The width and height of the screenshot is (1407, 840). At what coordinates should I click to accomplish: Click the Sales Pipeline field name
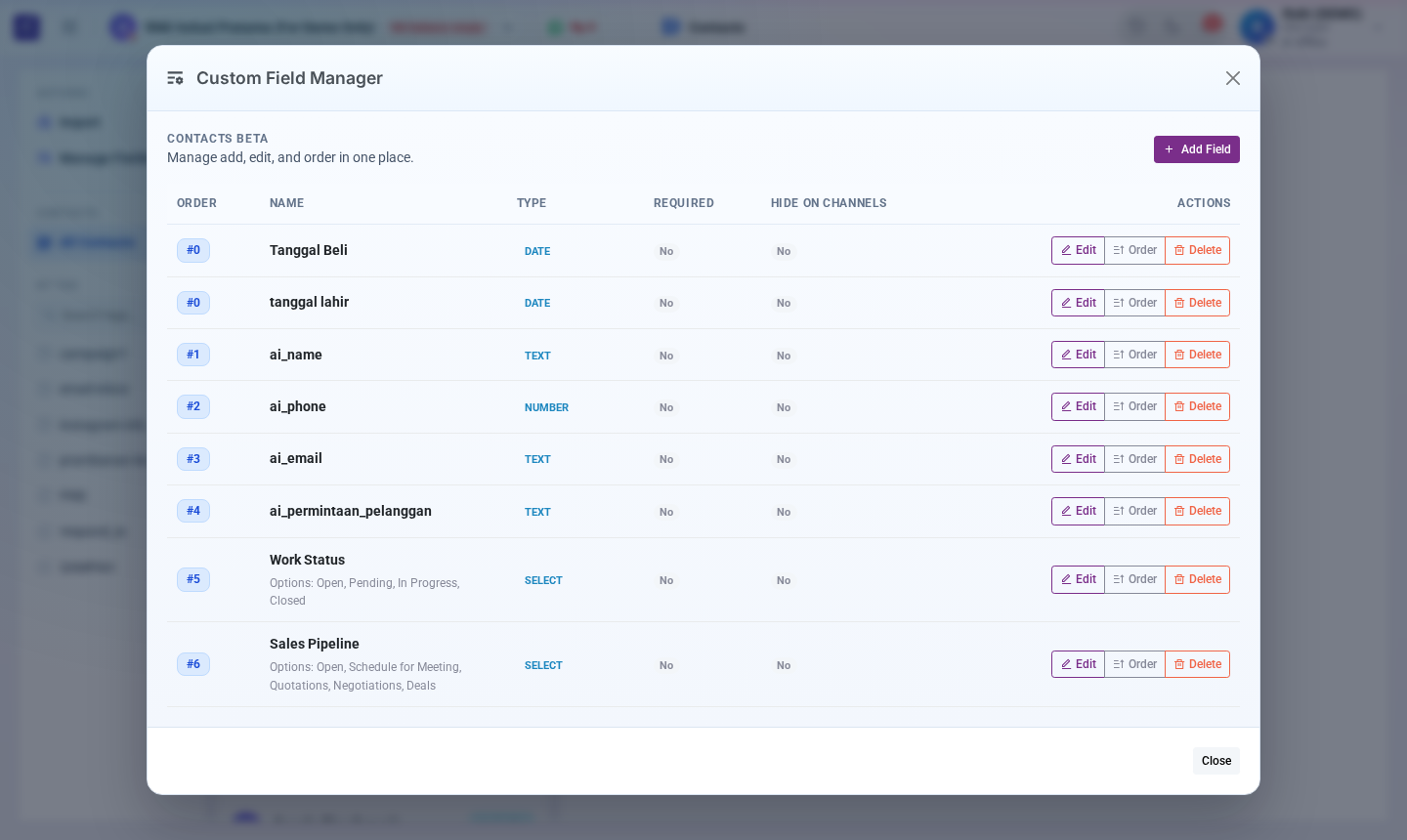click(315, 644)
